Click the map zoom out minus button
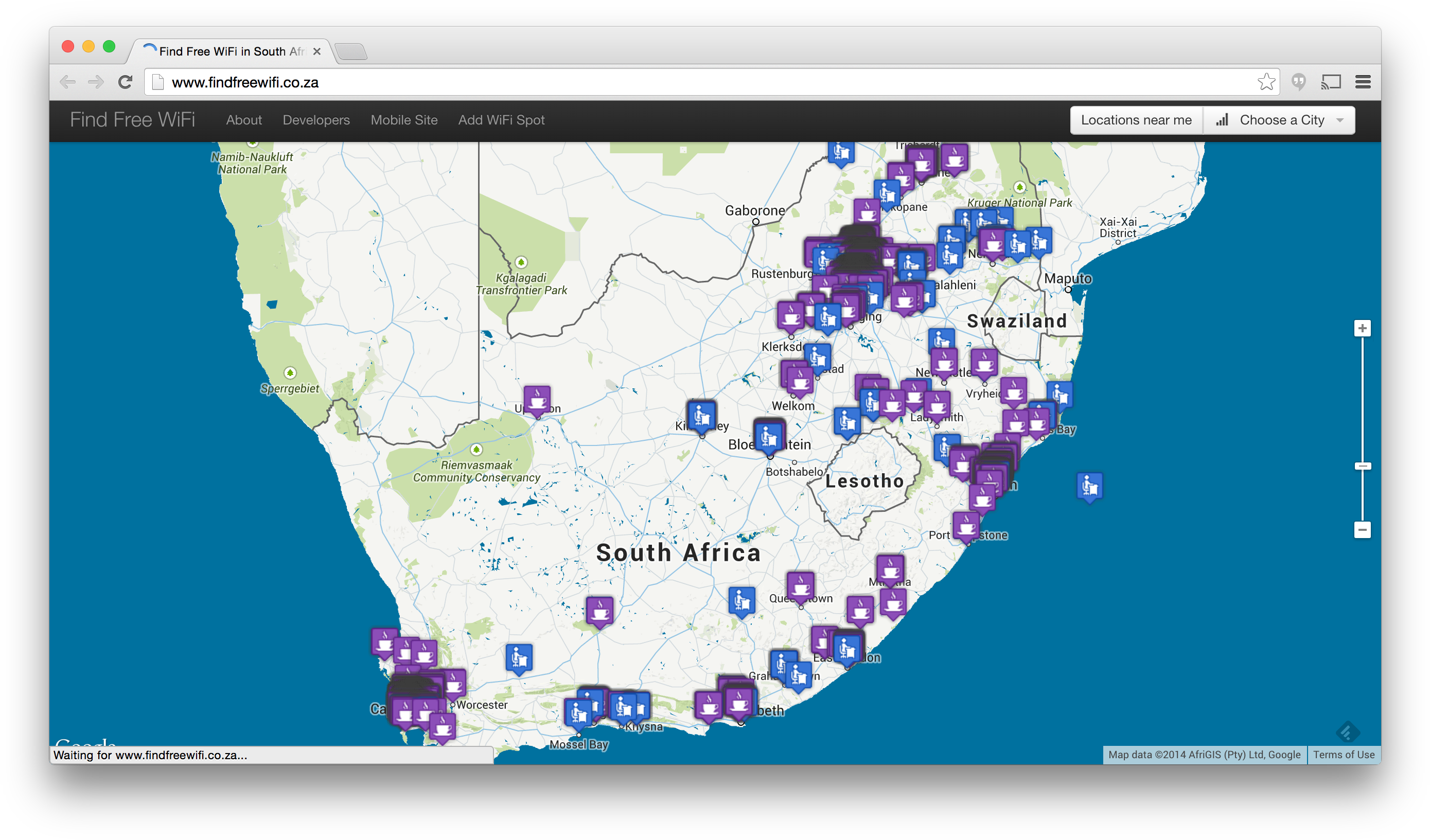 pos(1362,530)
